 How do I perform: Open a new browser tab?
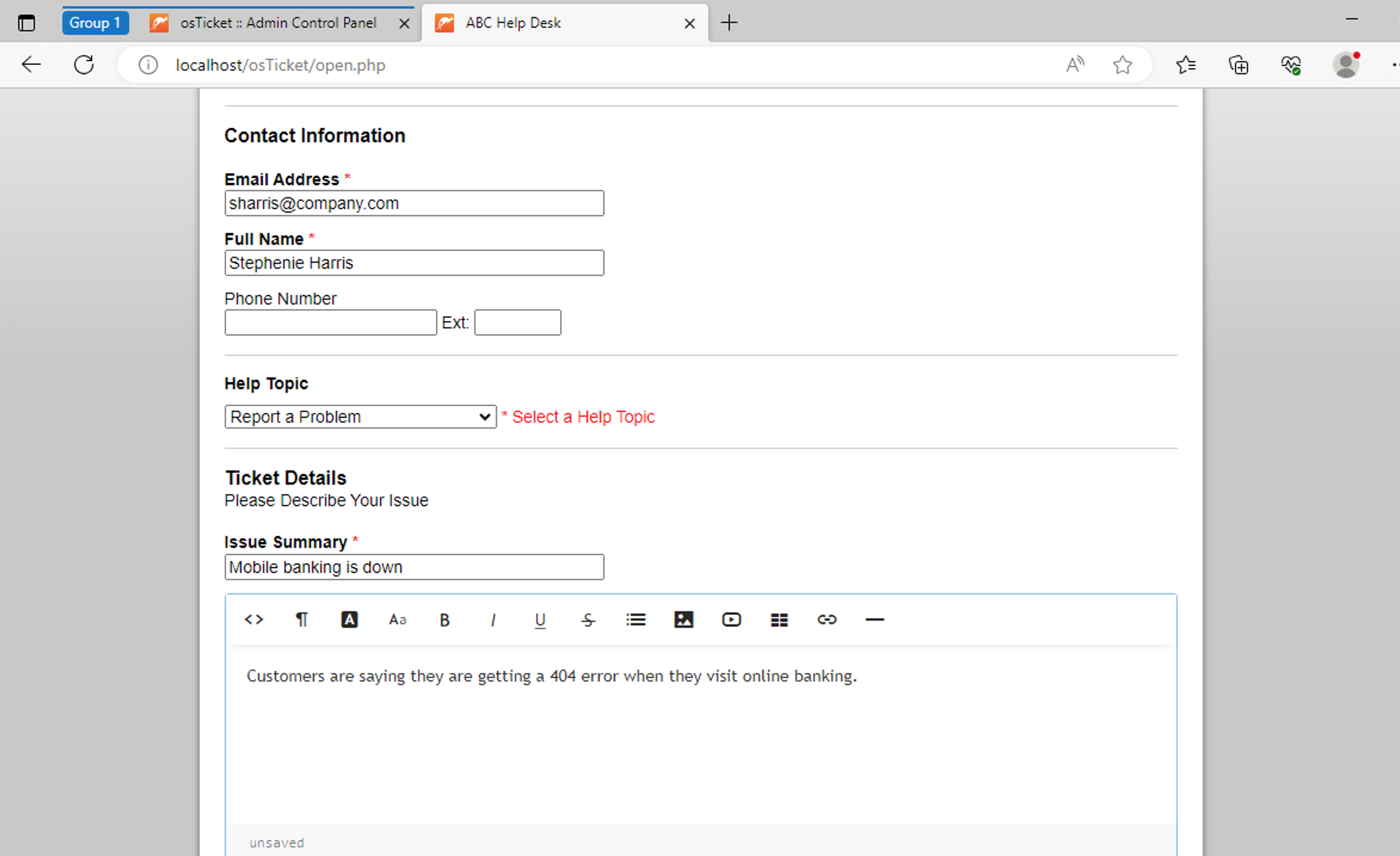729,23
